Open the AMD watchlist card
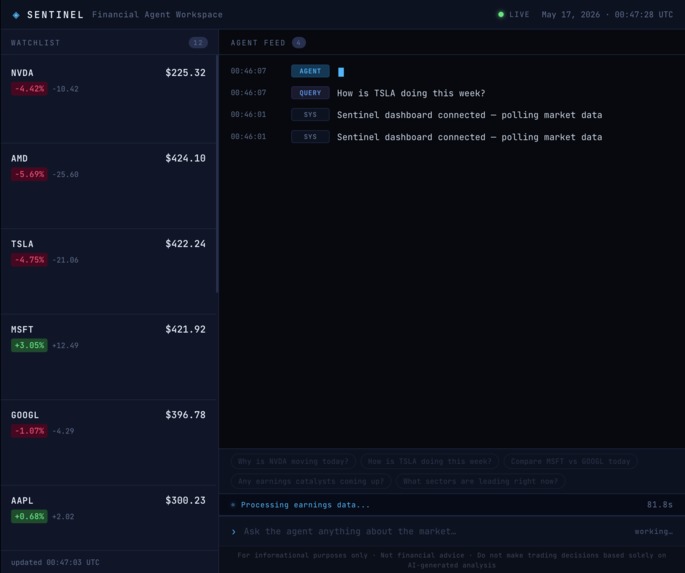This screenshot has width=685, height=573. 108,185
